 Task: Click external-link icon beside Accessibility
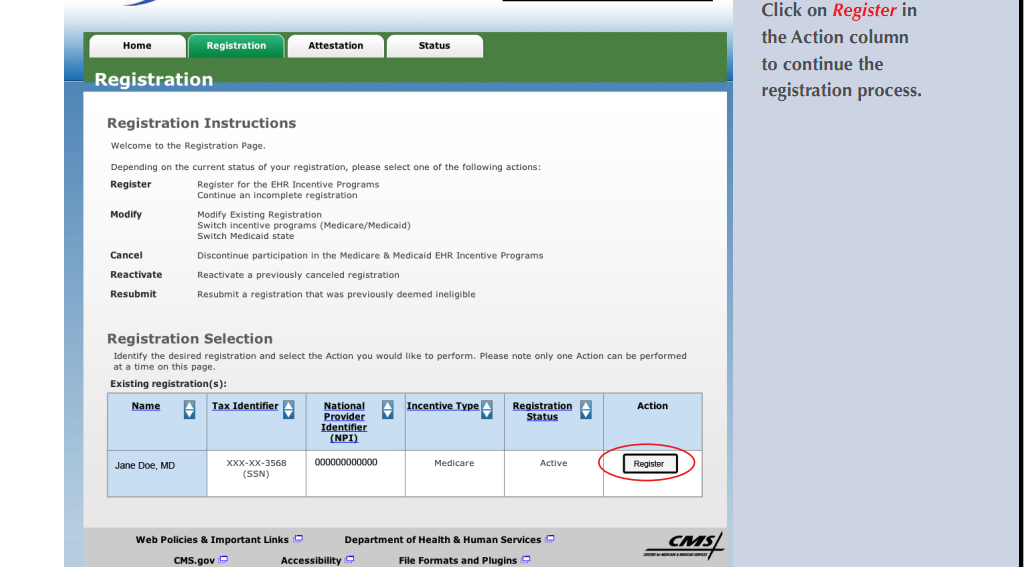(x=349, y=560)
